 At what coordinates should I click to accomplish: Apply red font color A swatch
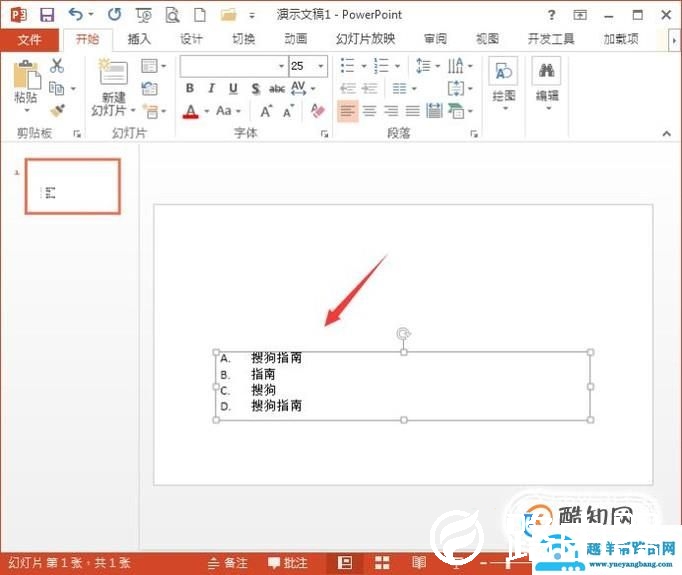click(x=191, y=111)
